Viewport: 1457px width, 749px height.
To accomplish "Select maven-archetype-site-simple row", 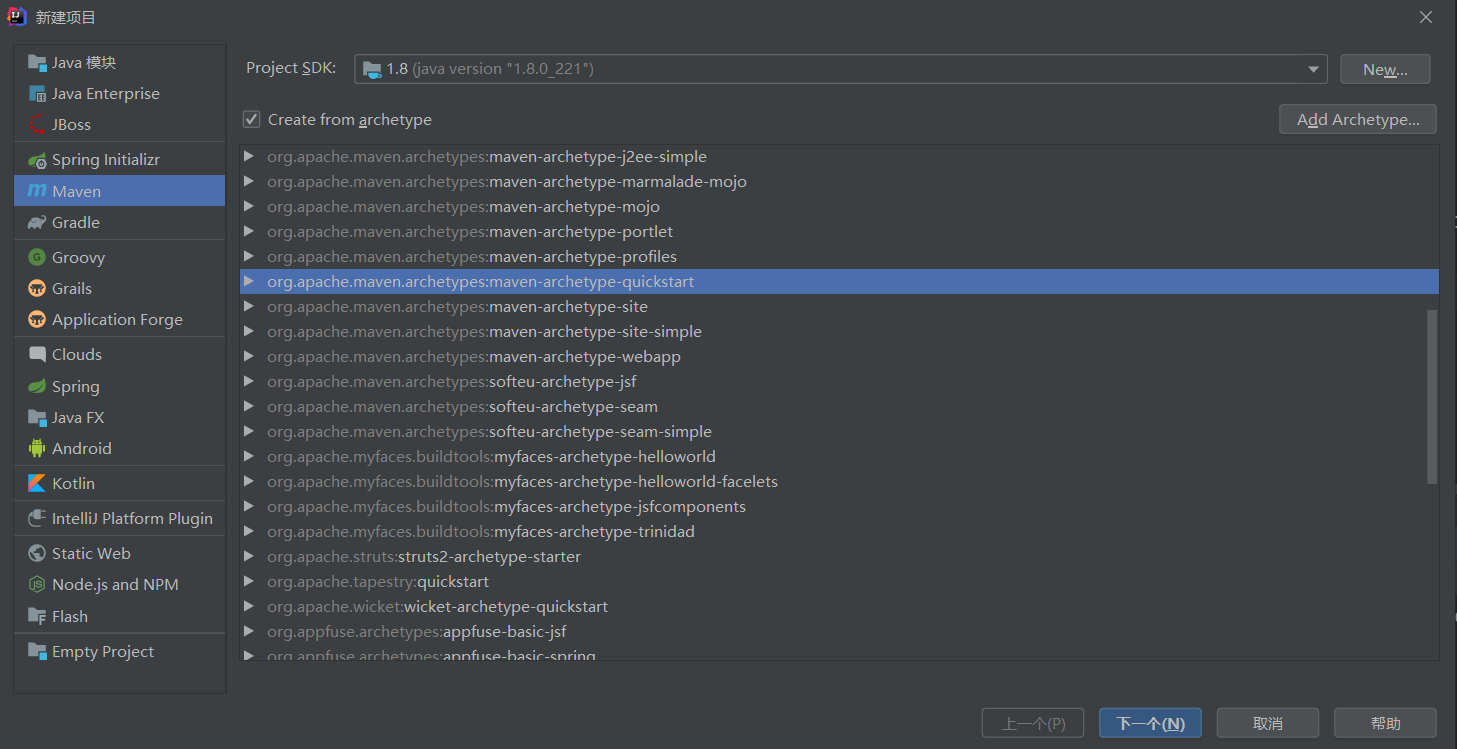I will point(840,332).
